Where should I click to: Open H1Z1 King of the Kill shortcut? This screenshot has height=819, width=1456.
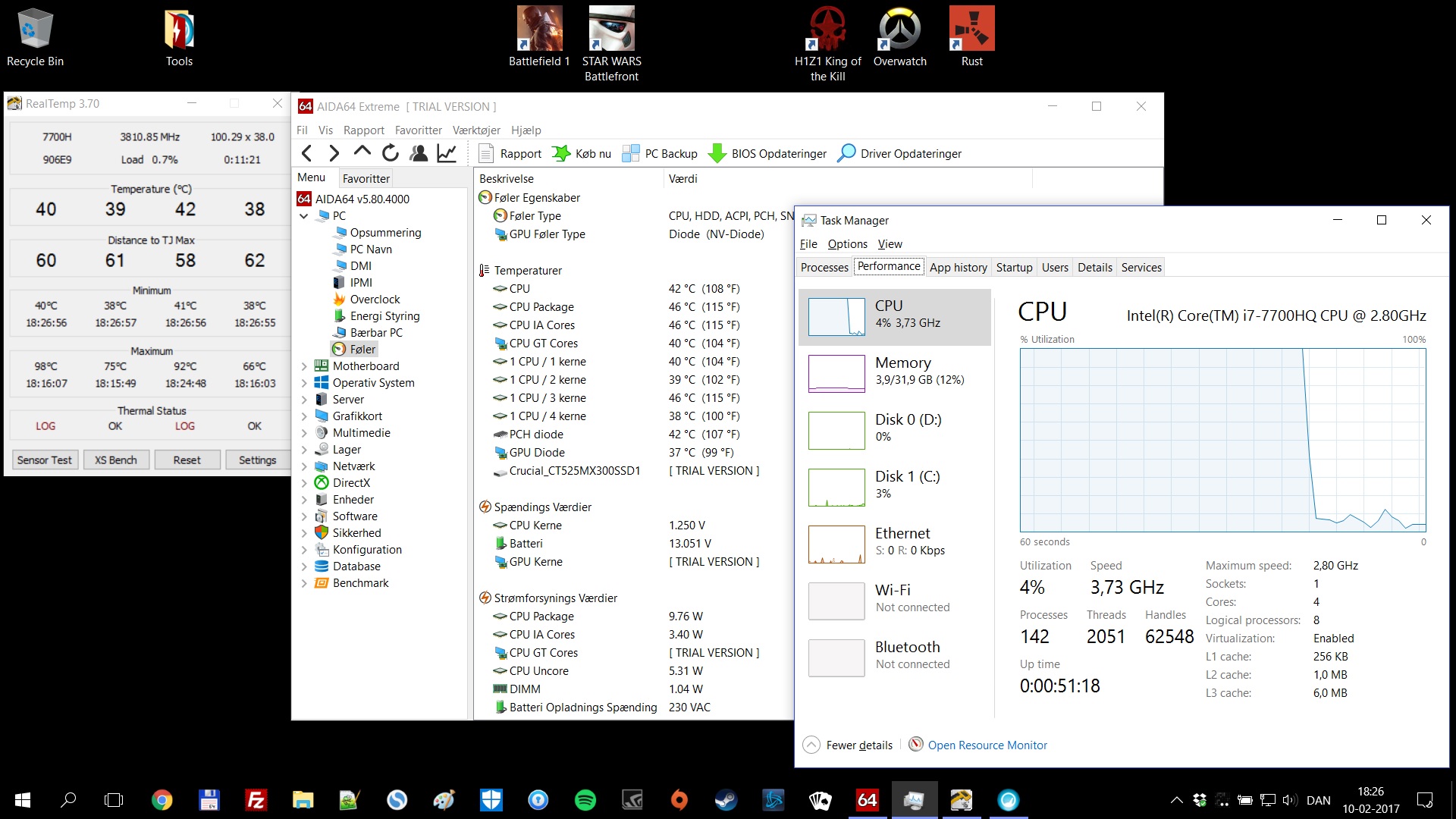pos(828,44)
